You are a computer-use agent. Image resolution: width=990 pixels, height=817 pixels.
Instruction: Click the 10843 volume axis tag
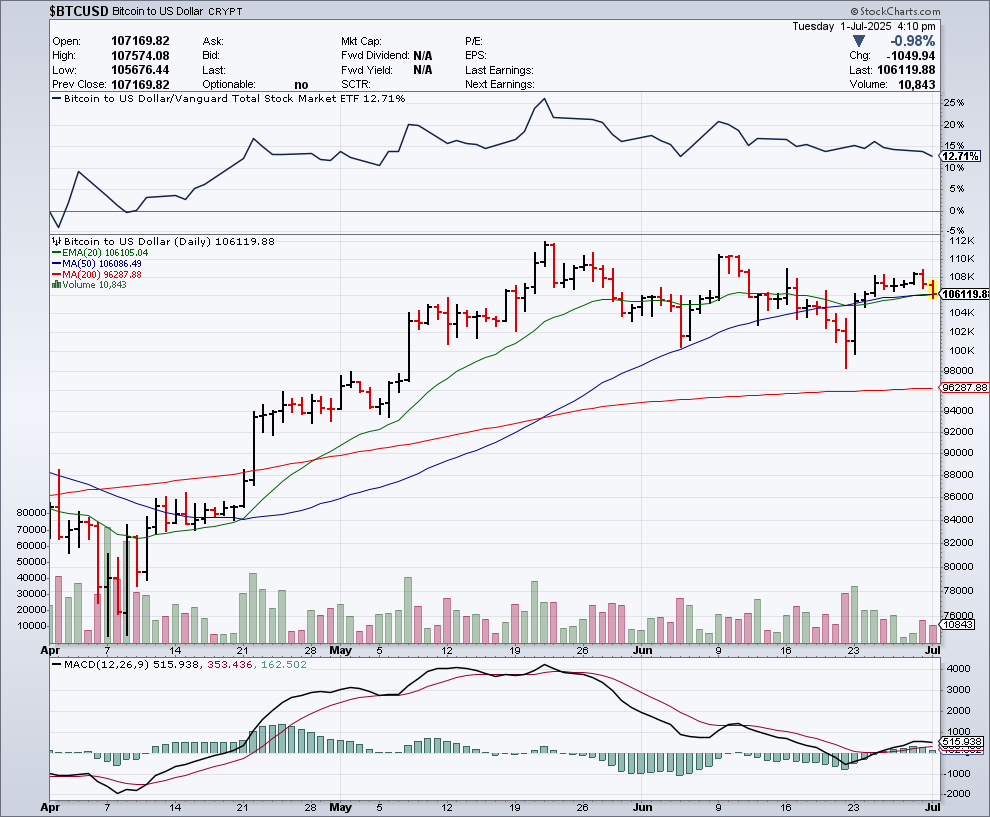[956, 624]
